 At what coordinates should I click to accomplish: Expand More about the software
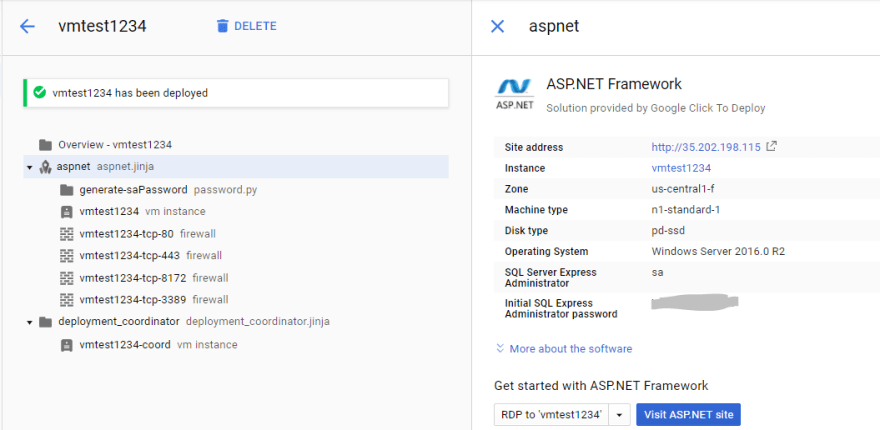pos(570,349)
